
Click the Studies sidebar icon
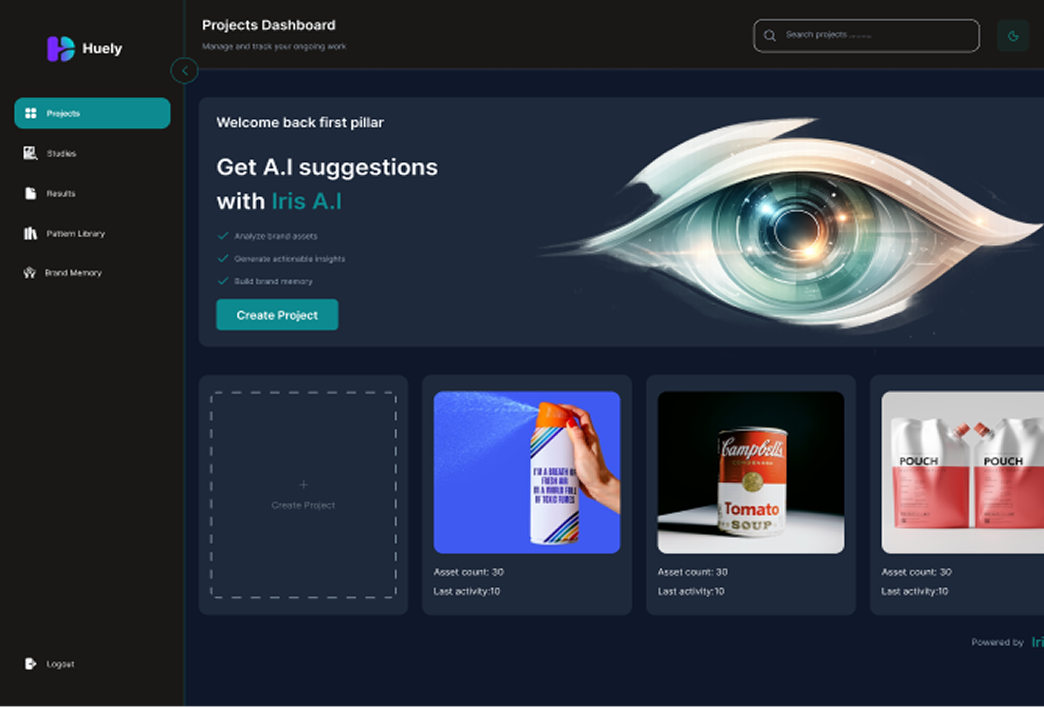(30, 153)
